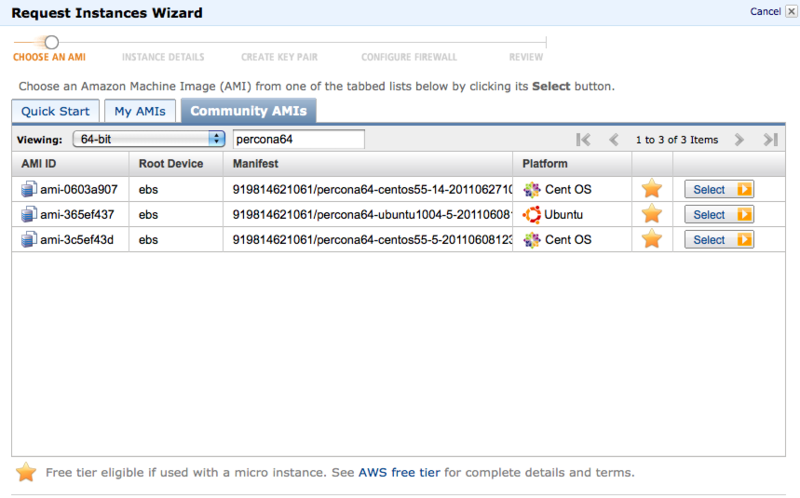Select the ami-0603a907 image

coord(719,189)
